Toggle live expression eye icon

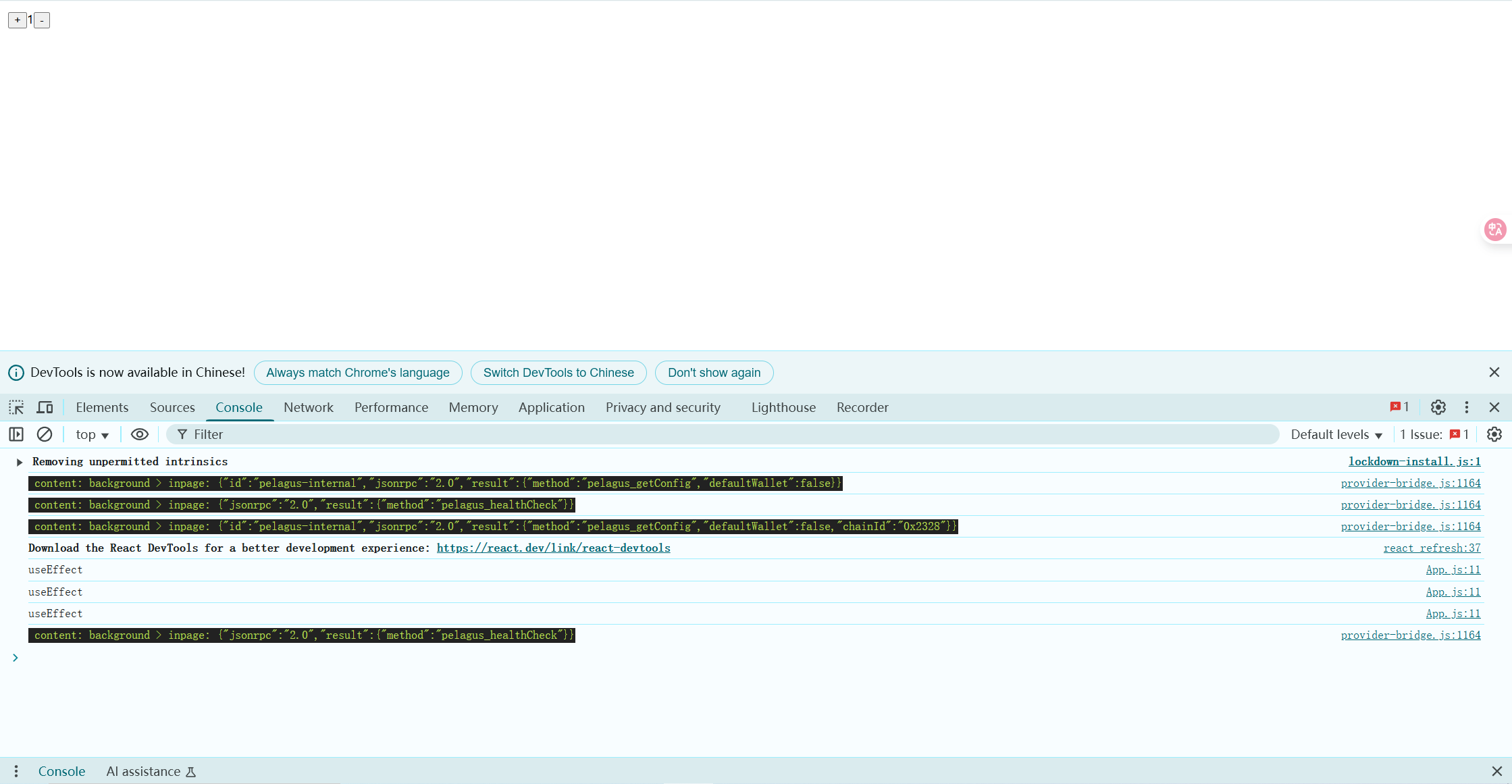coord(139,434)
